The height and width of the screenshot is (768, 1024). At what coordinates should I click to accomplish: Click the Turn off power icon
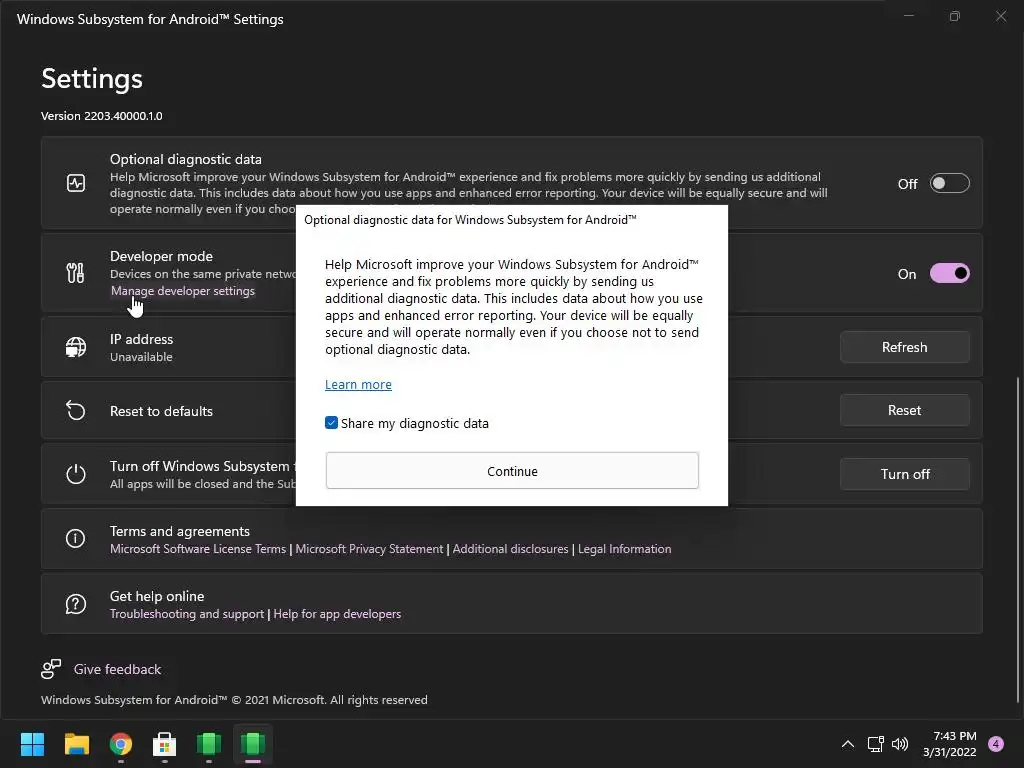pos(76,474)
